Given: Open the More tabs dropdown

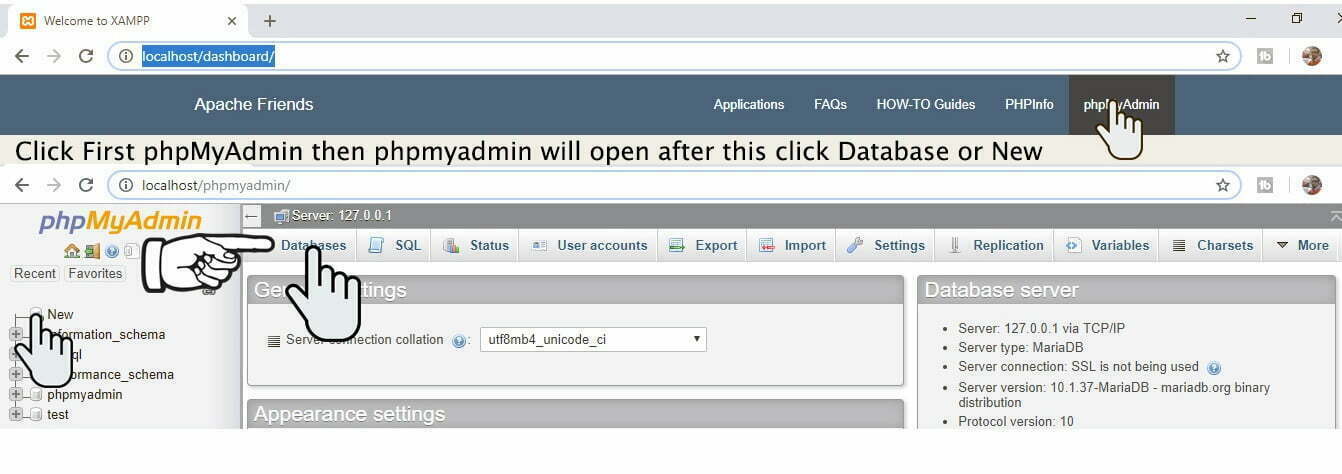Looking at the screenshot, I should point(1302,245).
